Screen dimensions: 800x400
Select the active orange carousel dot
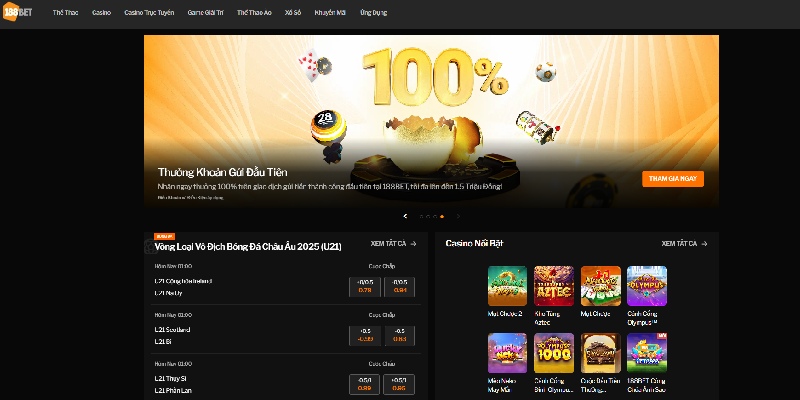pyautogui.click(x=442, y=216)
